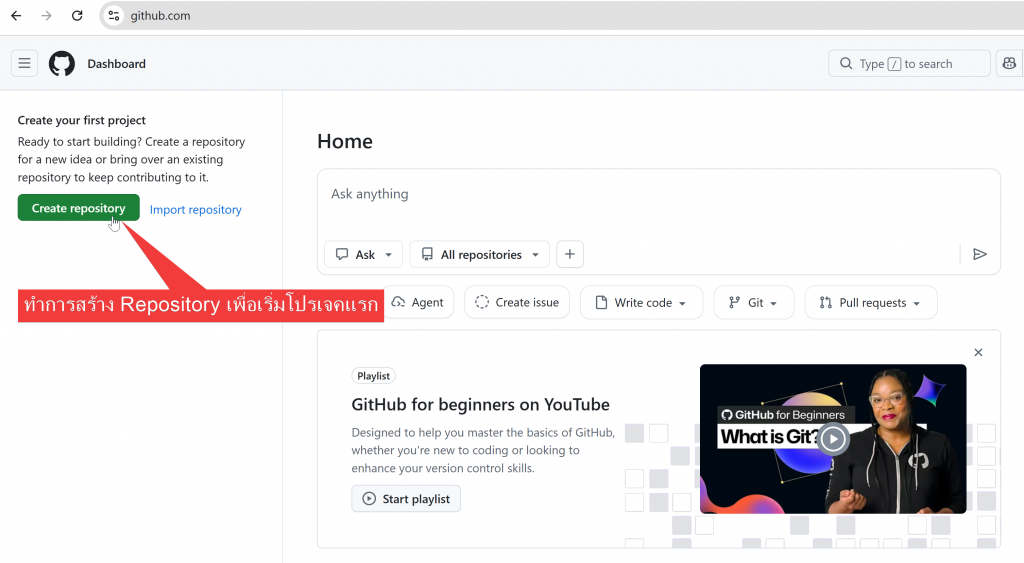Dismiss the playlist card with X
This screenshot has height=563, width=1024.
click(978, 352)
